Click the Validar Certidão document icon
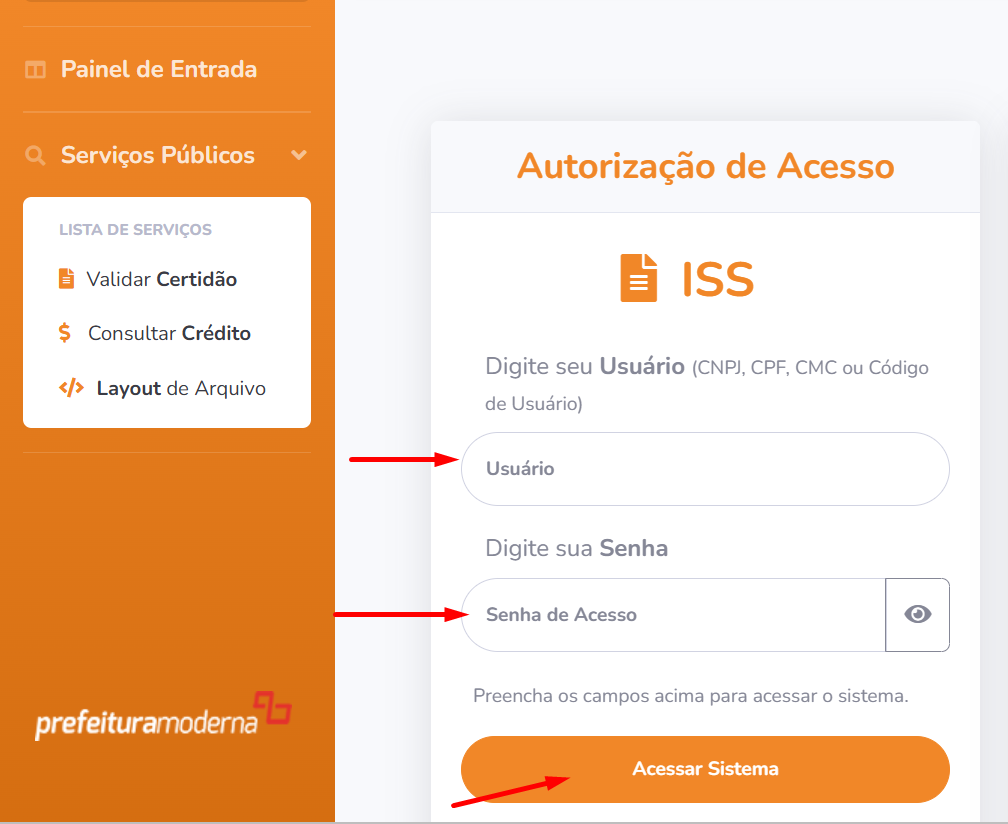 click(66, 279)
